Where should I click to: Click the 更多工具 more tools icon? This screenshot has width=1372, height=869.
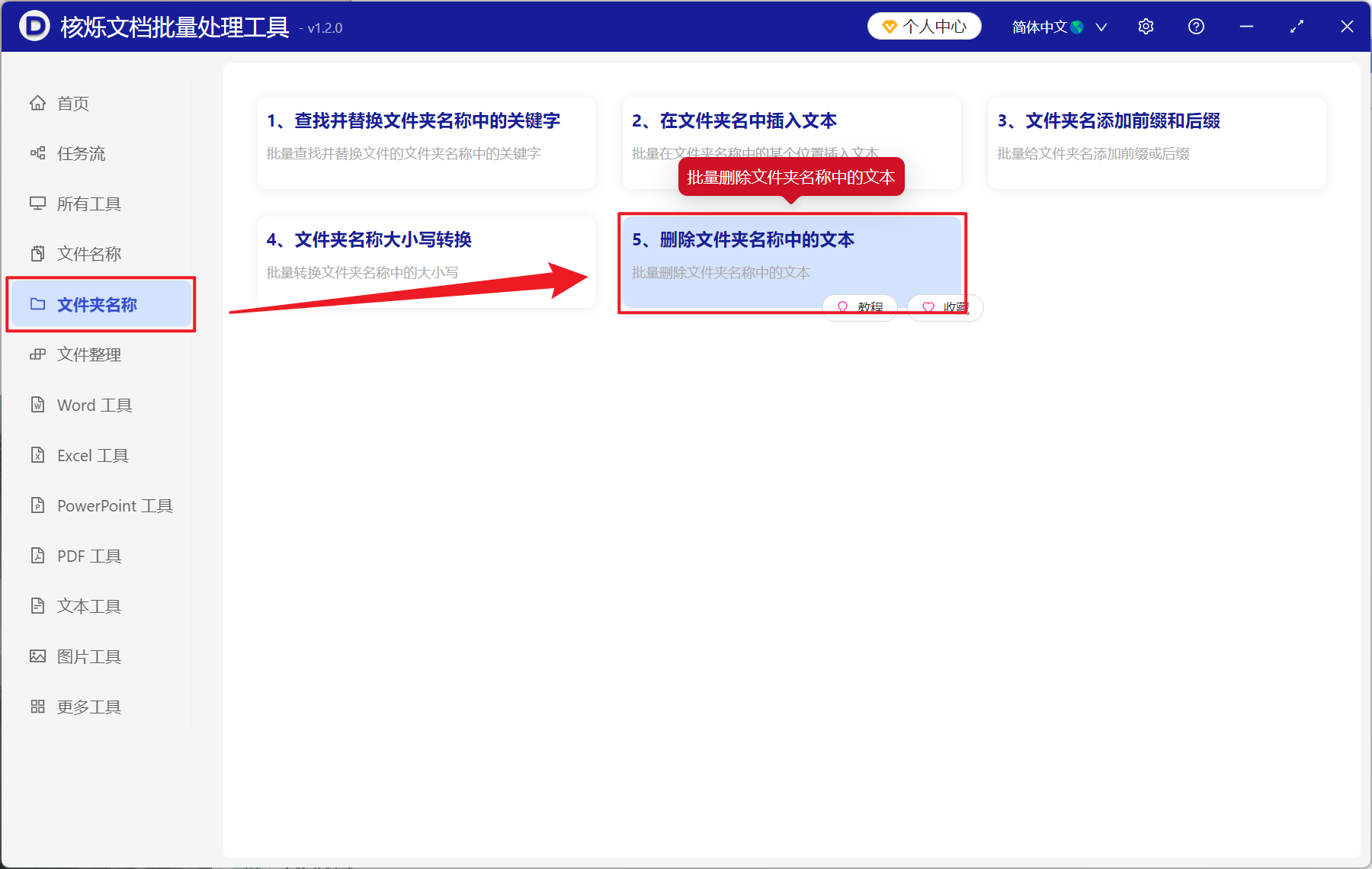click(38, 706)
